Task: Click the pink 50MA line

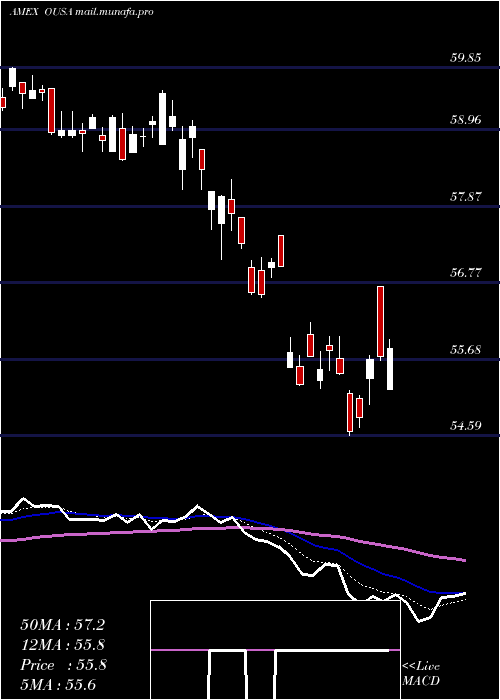Action: [232, 528]
